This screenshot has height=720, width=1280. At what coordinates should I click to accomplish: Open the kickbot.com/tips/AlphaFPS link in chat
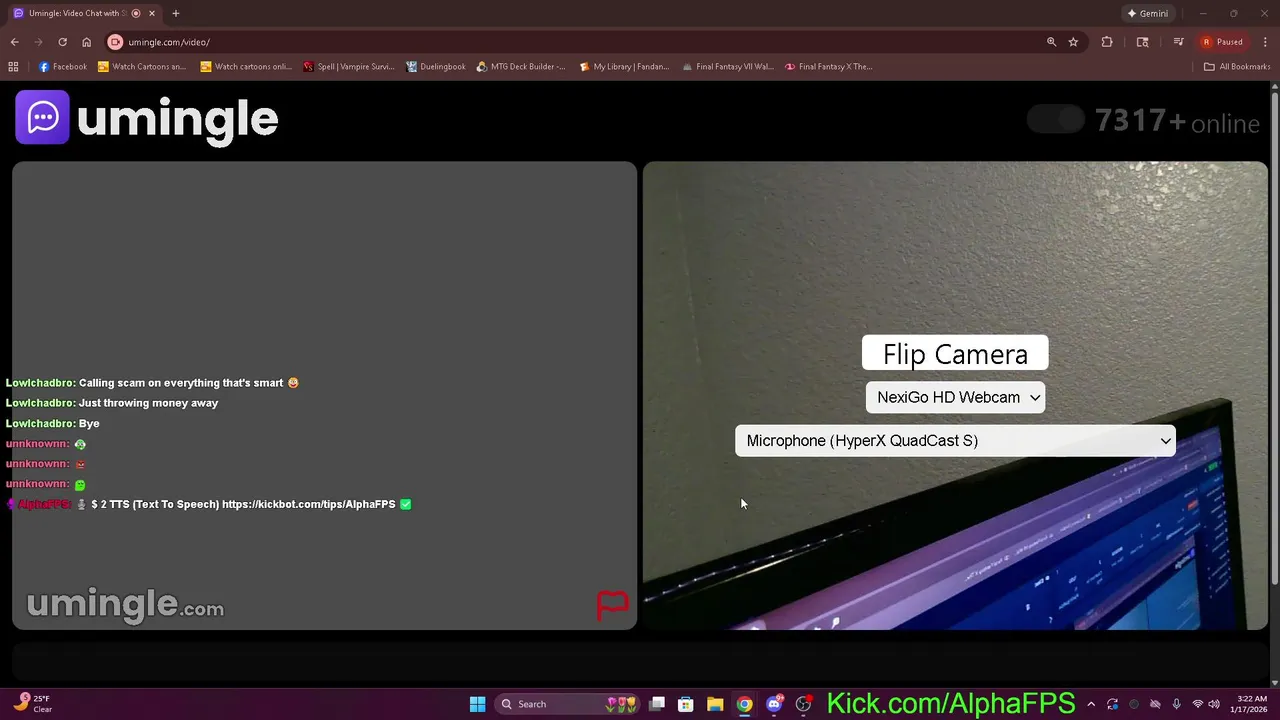point(308,504)
